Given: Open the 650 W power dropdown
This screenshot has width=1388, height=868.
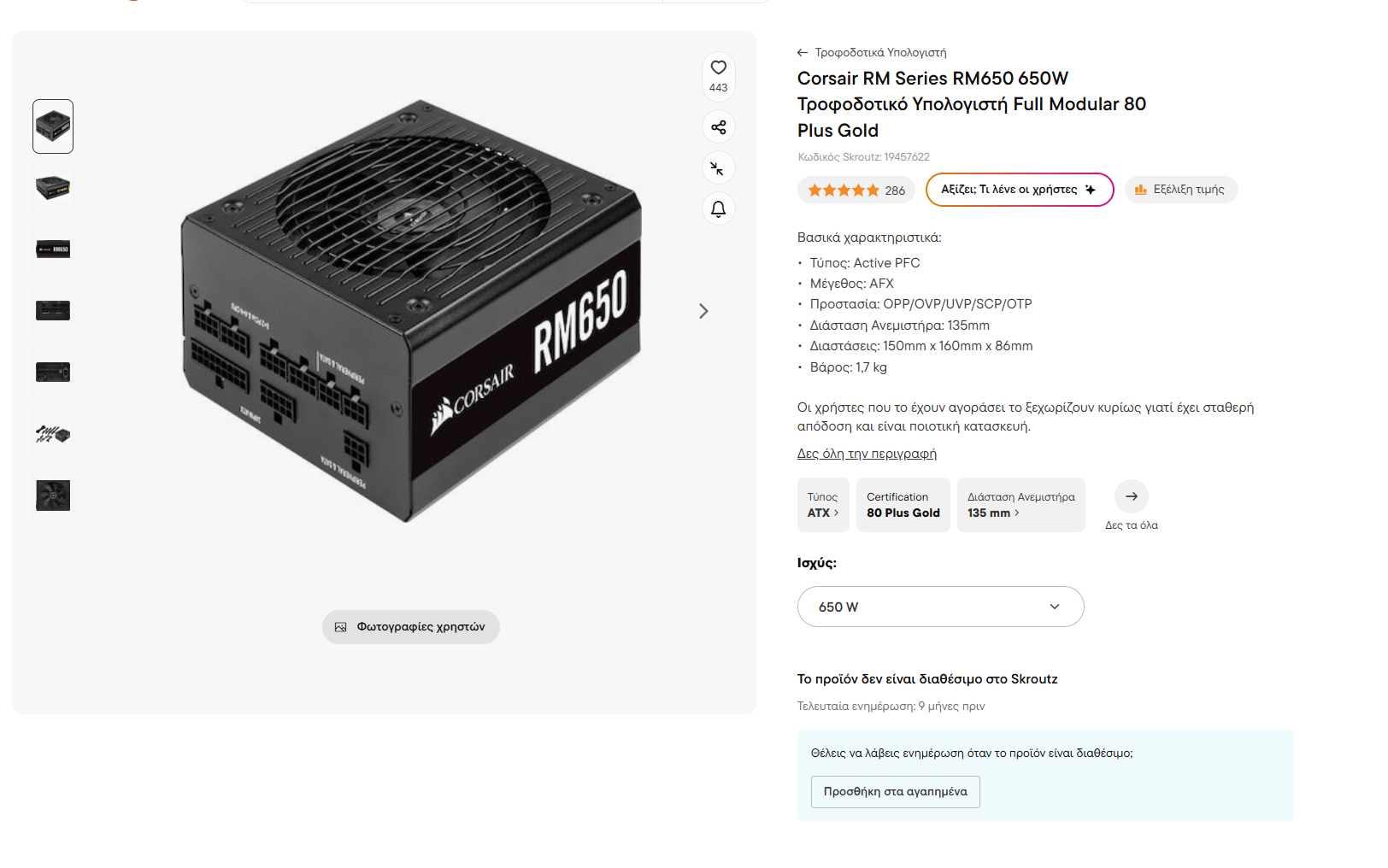Looking at the screenshot, I should click(940, 607).
